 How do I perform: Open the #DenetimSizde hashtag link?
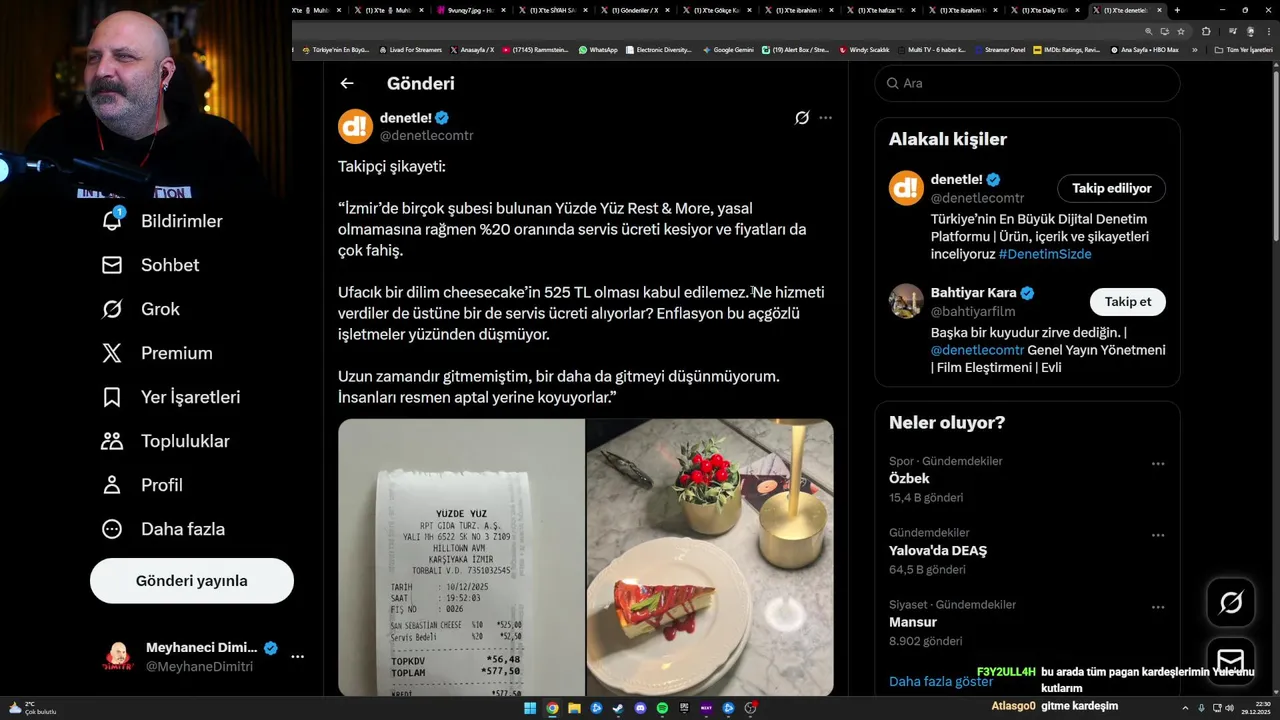point(1045,254)
